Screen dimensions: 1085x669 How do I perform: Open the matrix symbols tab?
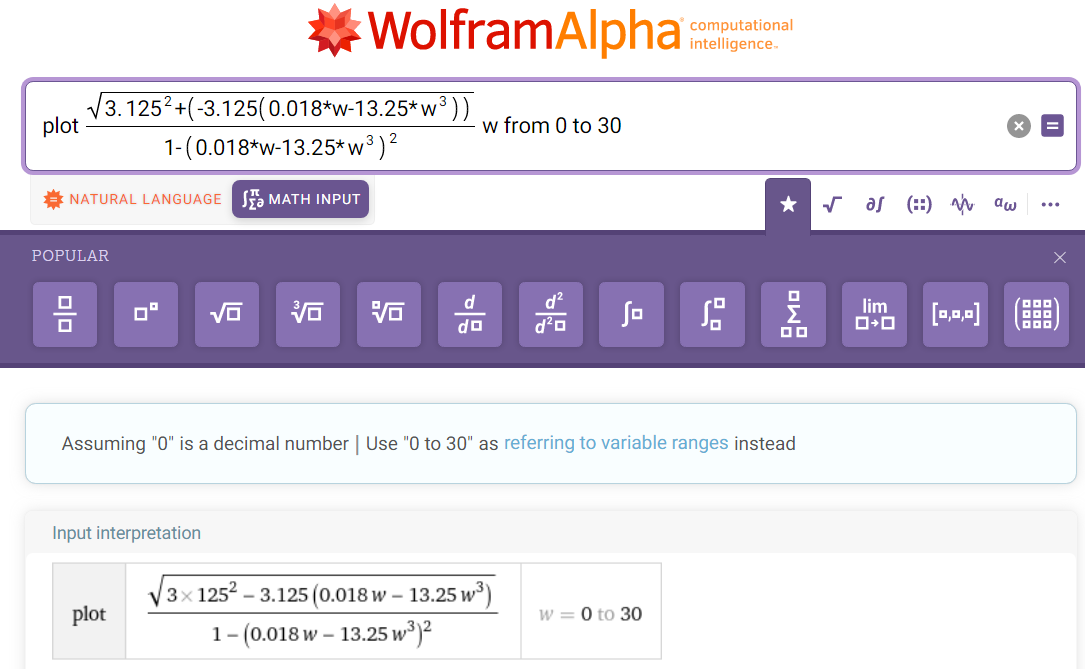(919, 205)
